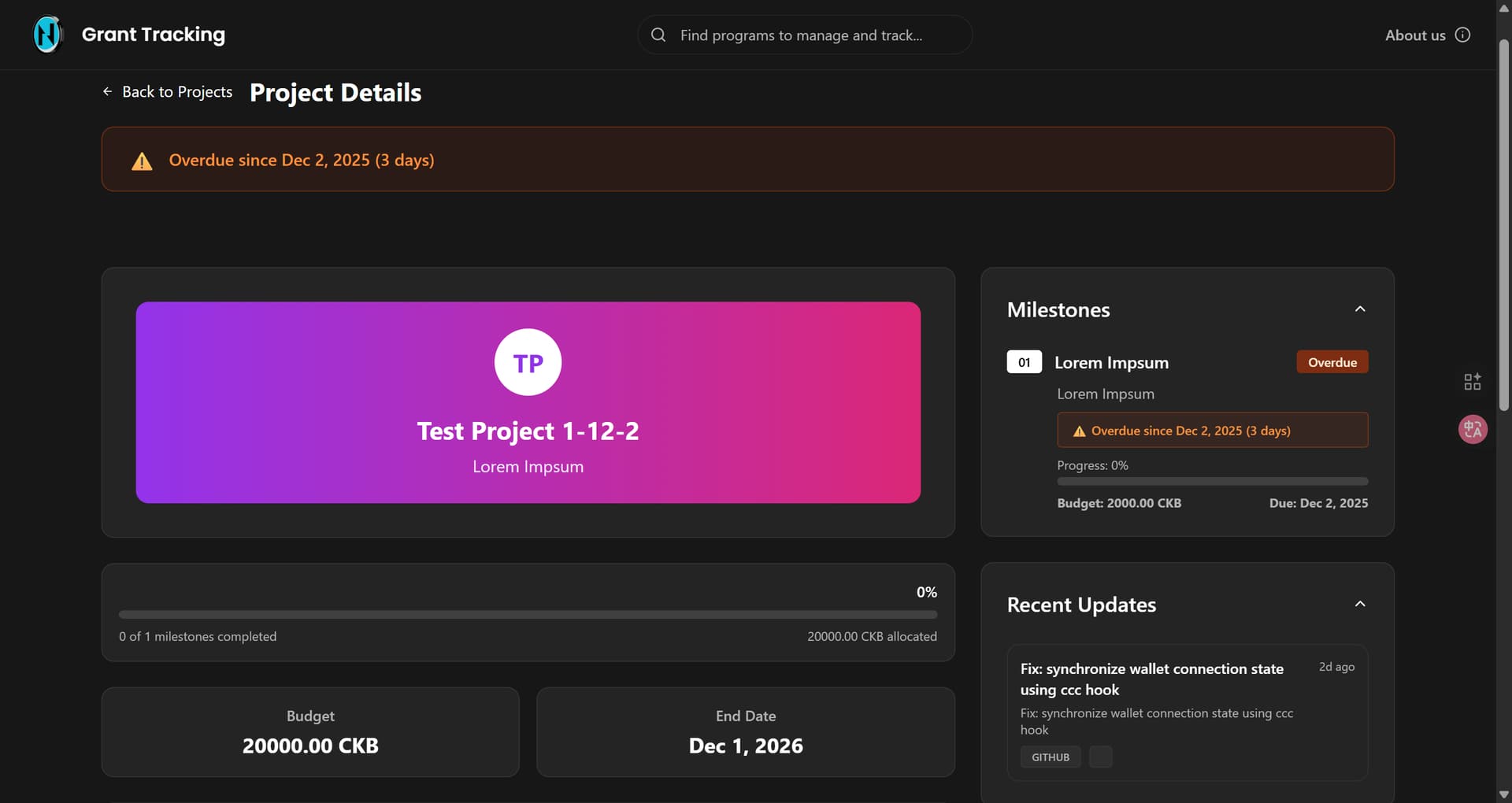
Task: Click the overall project progress bar
Action: [x=528, y=614]
